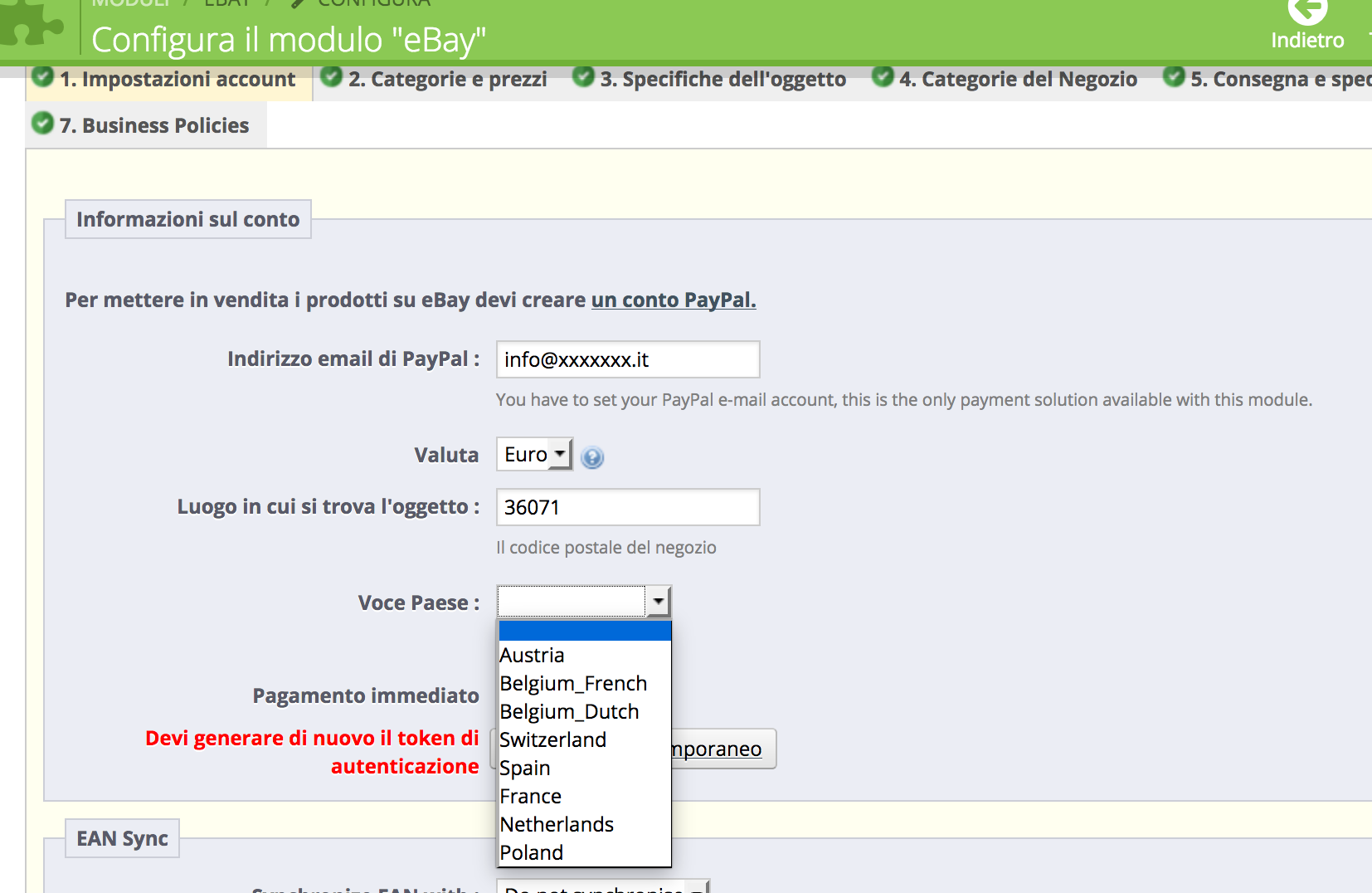Click the red token regeneration warning text

coord(312,752)
